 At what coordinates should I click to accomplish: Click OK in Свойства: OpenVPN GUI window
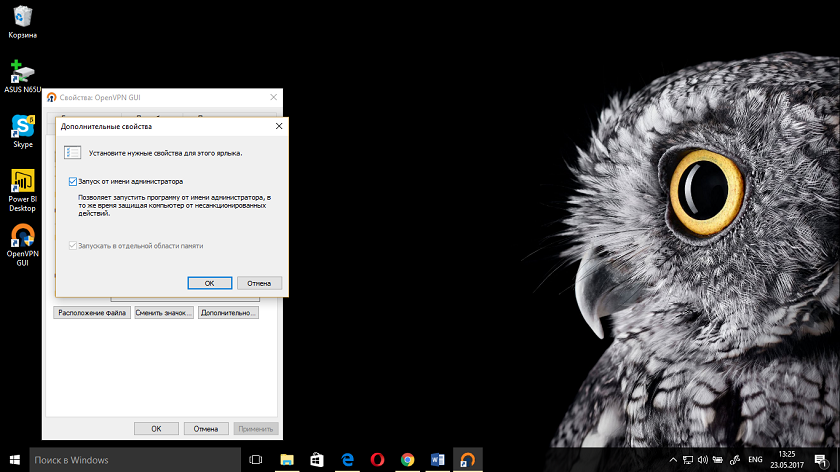(156, 429)
